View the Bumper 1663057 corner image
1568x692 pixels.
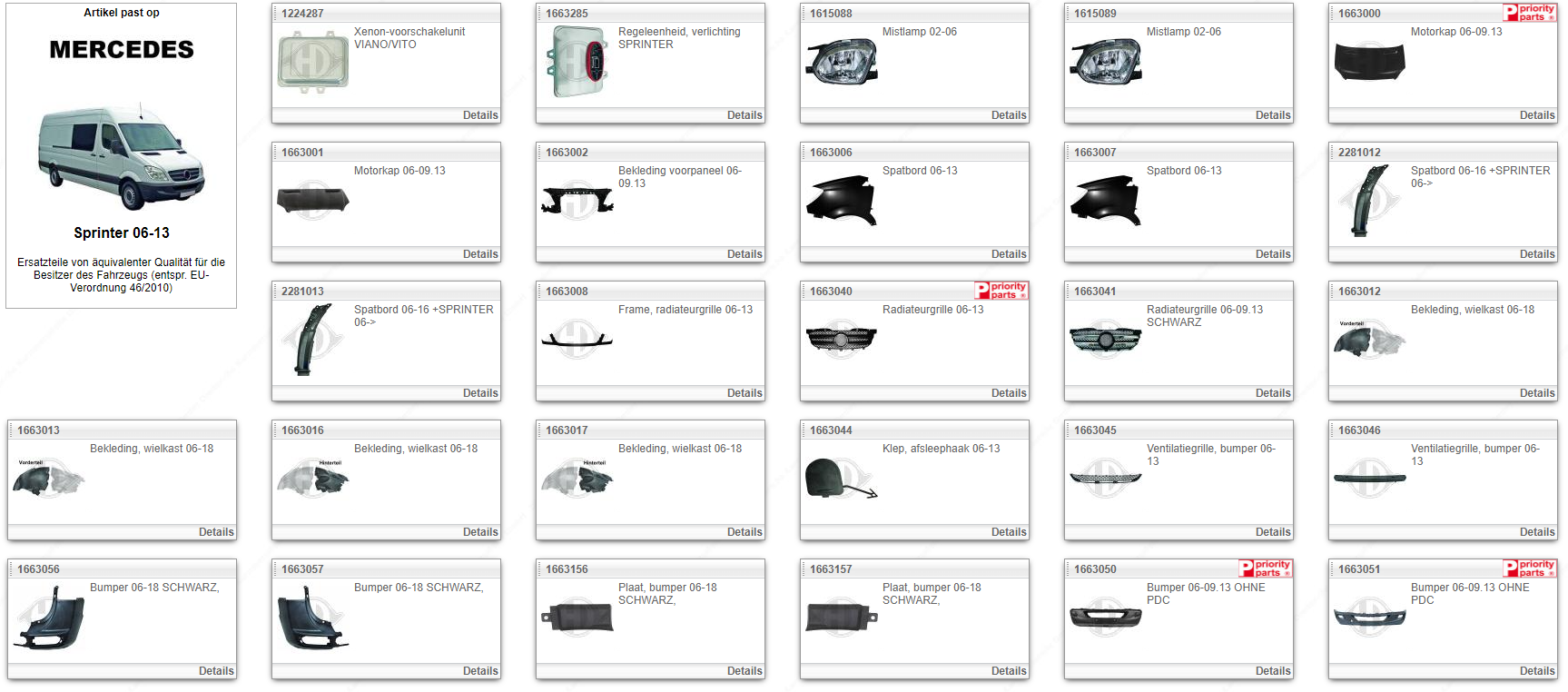tap(313, 618)
